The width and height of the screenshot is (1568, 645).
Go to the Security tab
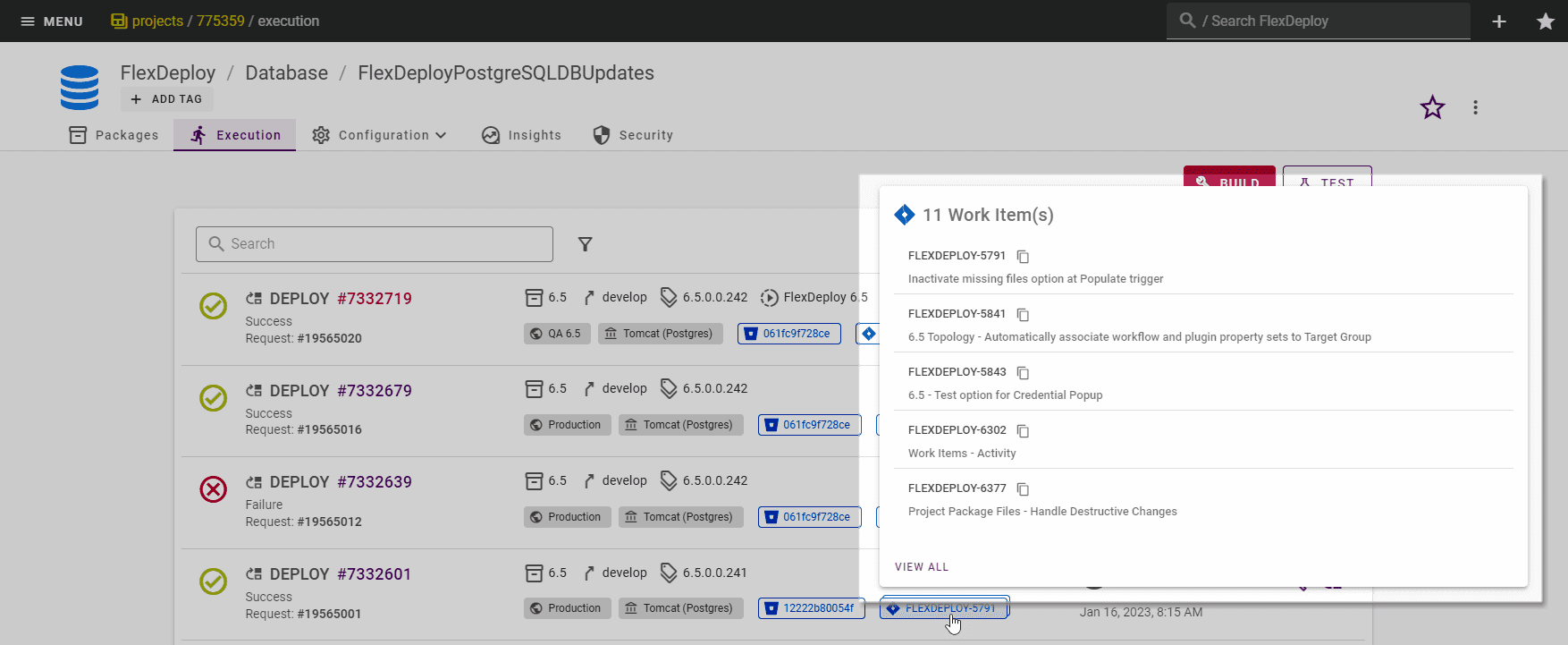click(633, 135)
